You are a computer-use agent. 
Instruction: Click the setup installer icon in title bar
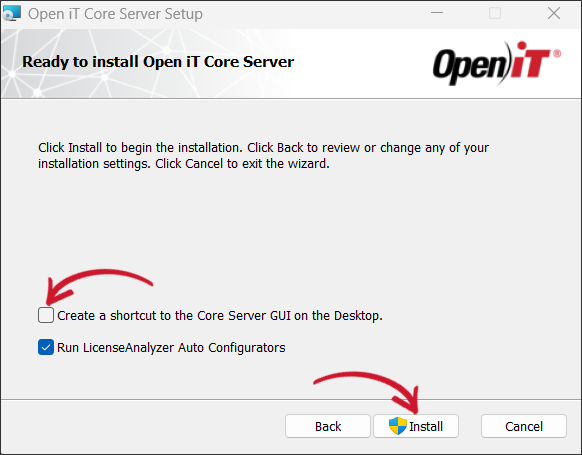point(12,14)
